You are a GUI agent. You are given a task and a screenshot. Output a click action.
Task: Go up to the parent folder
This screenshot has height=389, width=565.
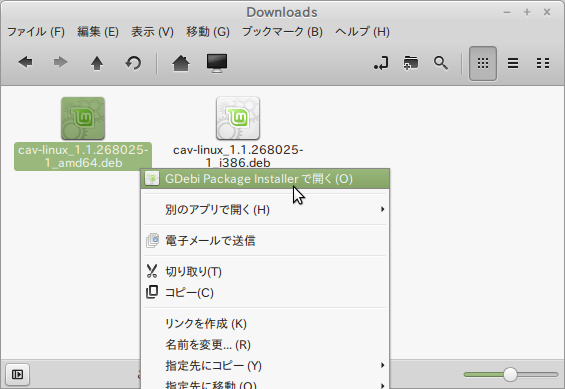click(97, 63)
